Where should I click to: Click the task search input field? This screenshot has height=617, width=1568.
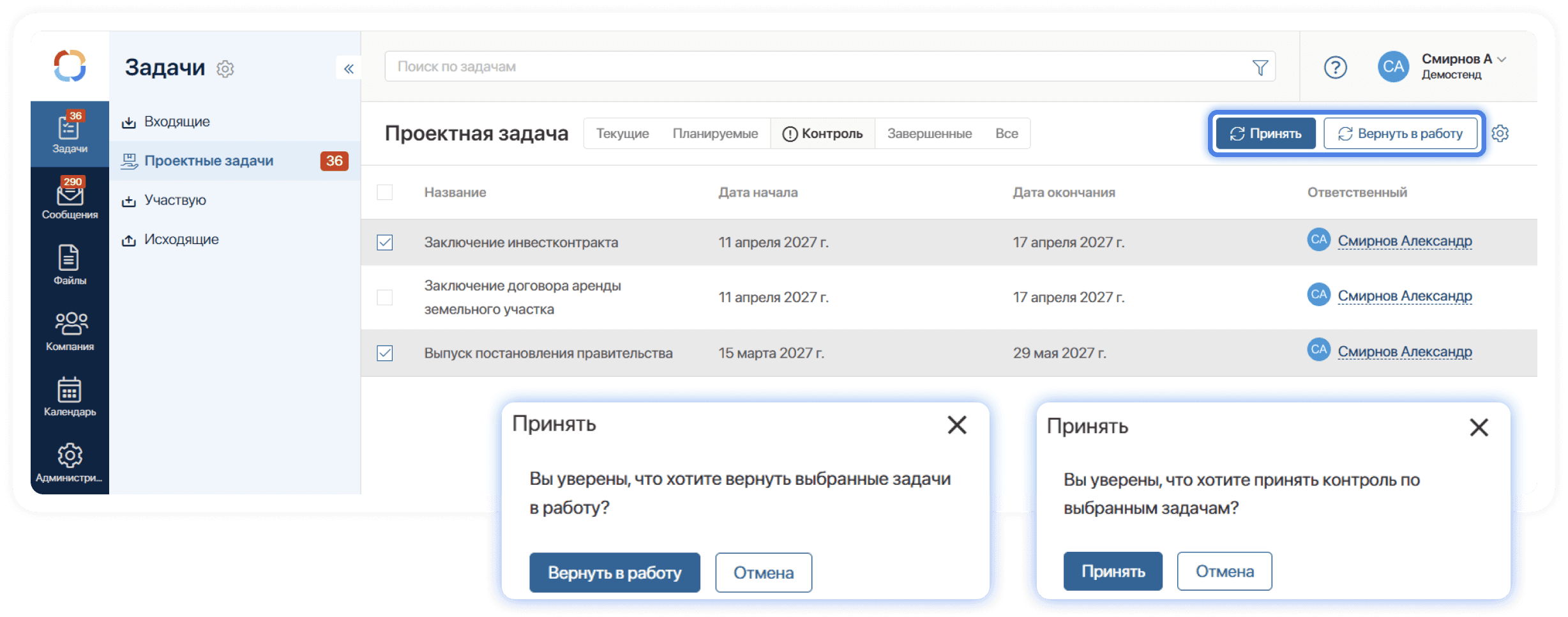(817, 66)
